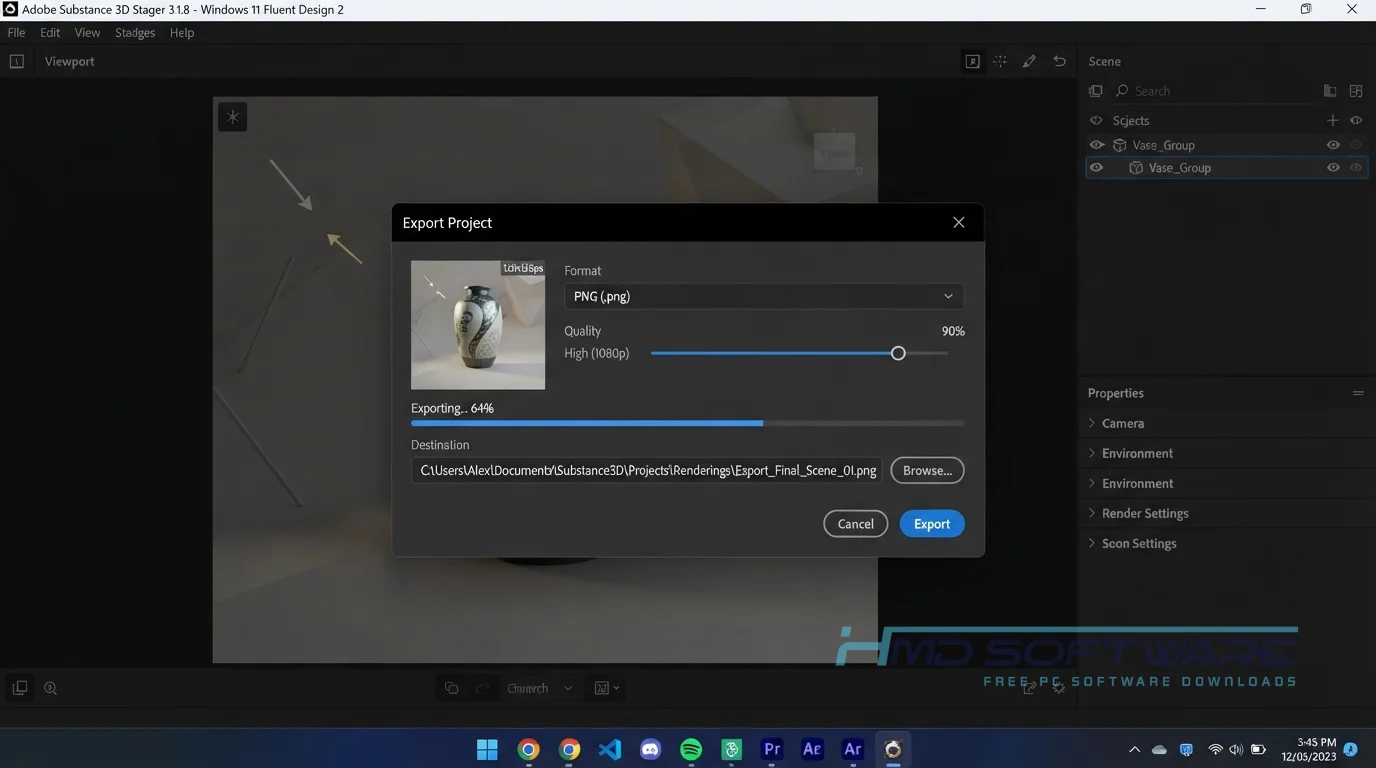
Task: Open Spotify from the taskbar
Action: pos(691,749)
